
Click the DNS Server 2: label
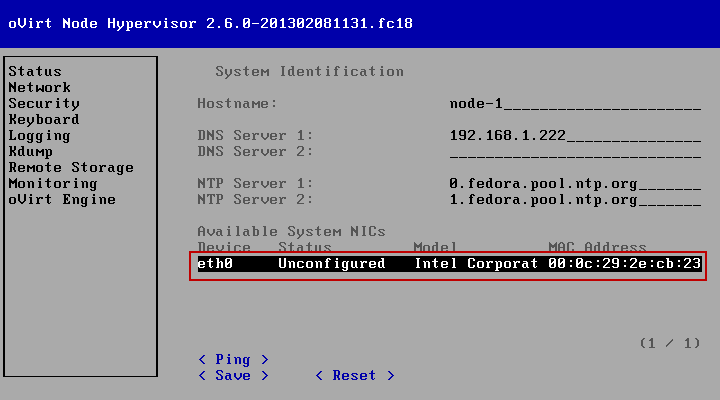click(255, 152)
